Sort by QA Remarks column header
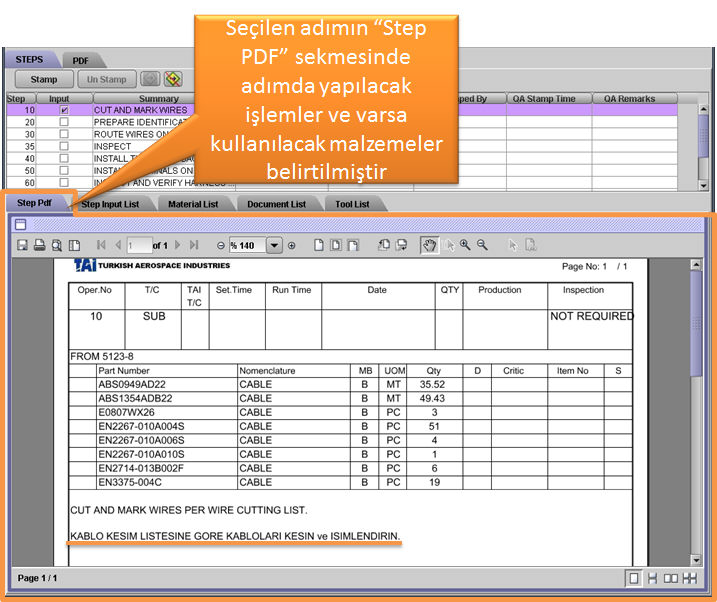The height and width of the screenshot is (602, 717). coord(635,98)
